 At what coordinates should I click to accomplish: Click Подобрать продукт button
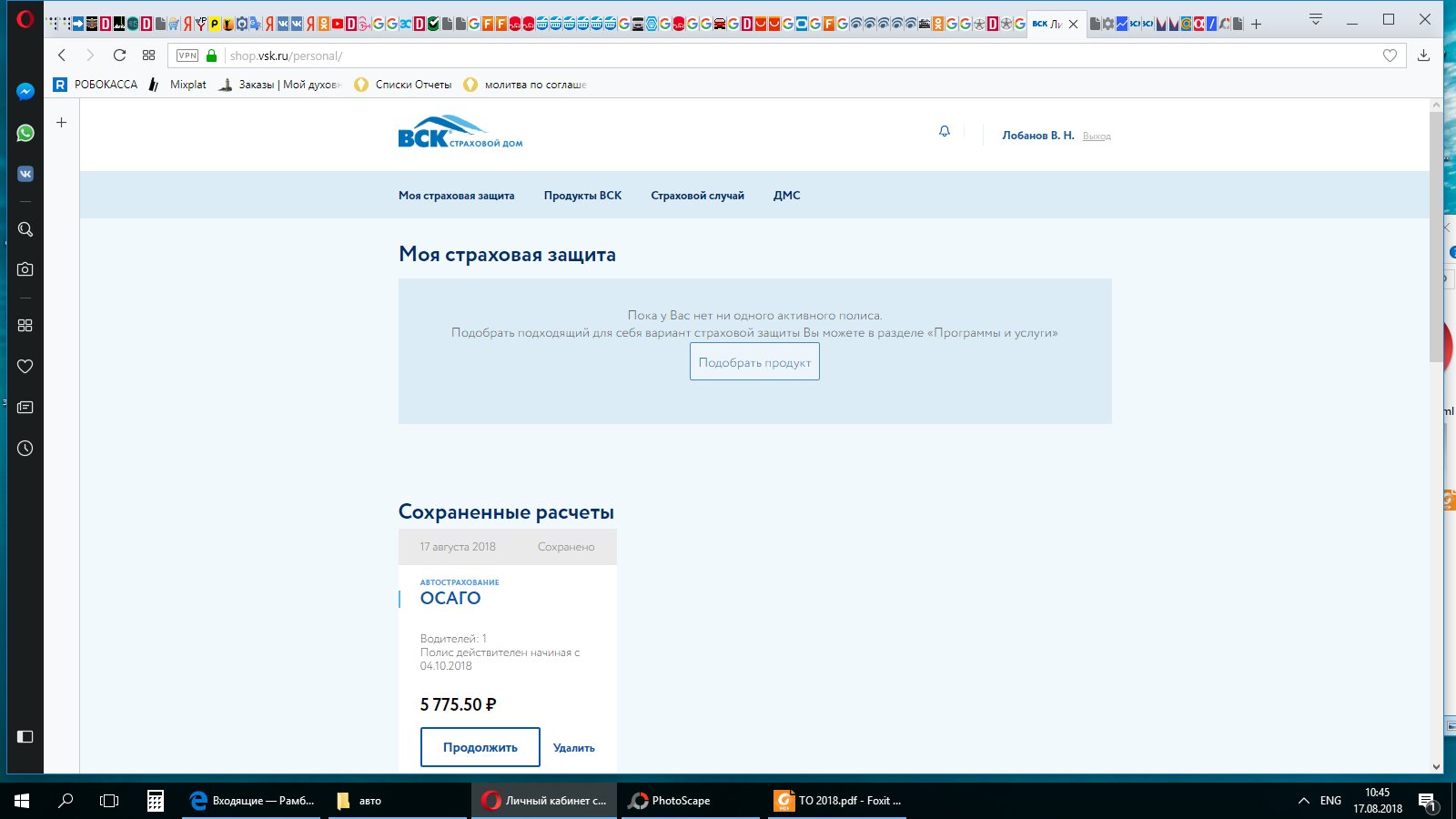[x=754, y=362]
